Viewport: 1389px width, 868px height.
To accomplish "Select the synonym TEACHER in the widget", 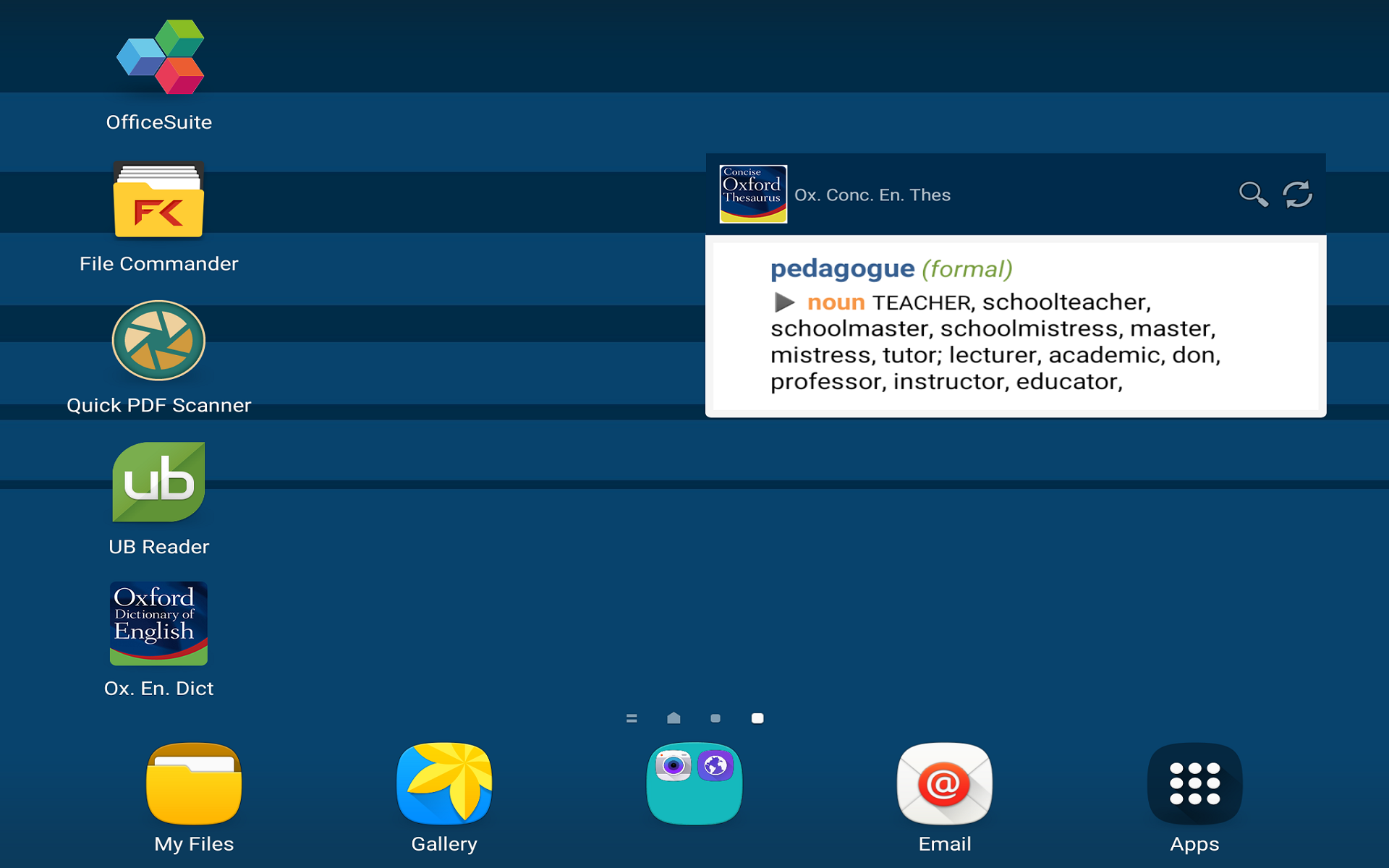I will pos(919,302).
